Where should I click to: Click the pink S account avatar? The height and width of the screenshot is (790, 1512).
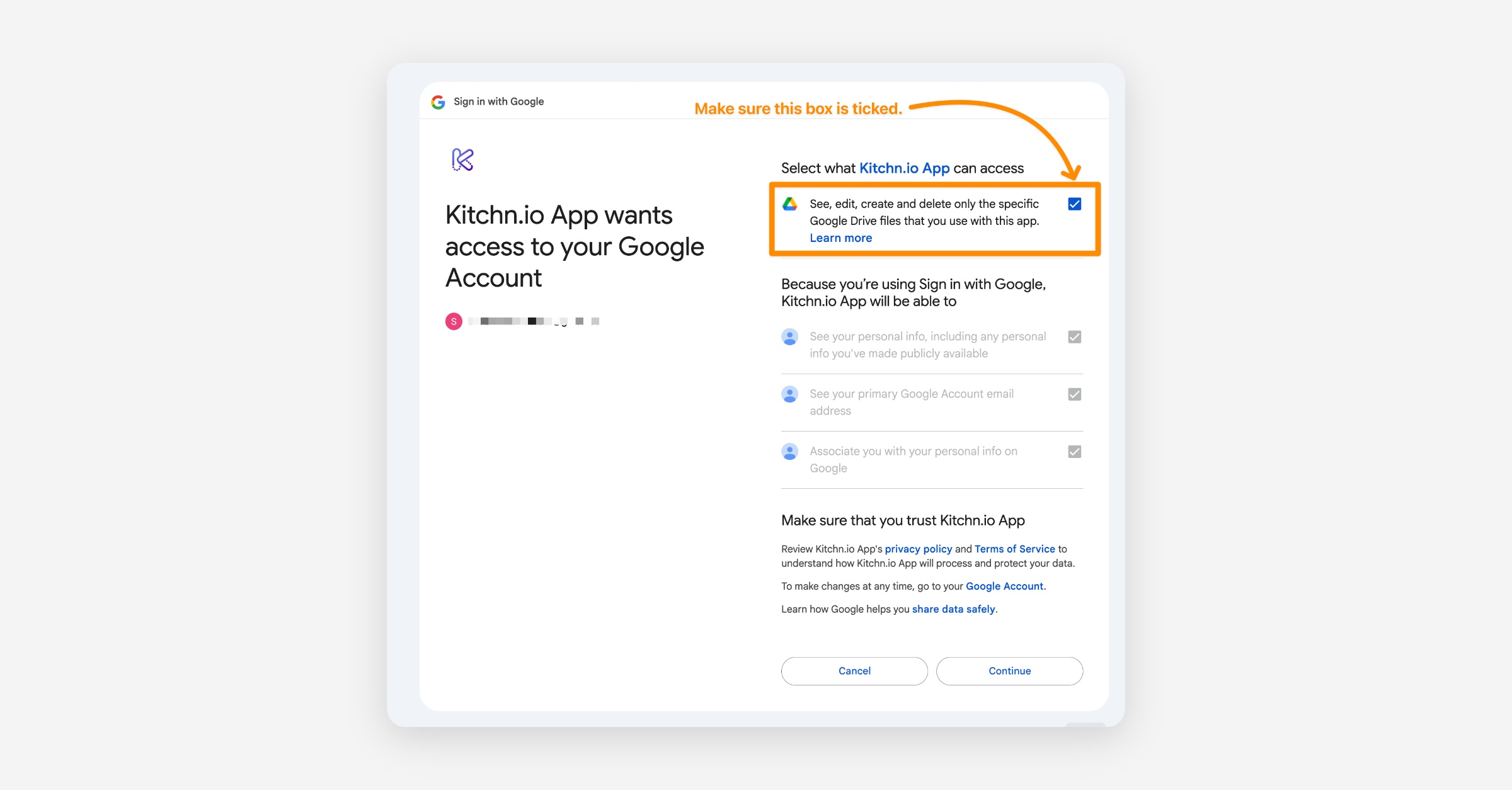pos(454,321)
